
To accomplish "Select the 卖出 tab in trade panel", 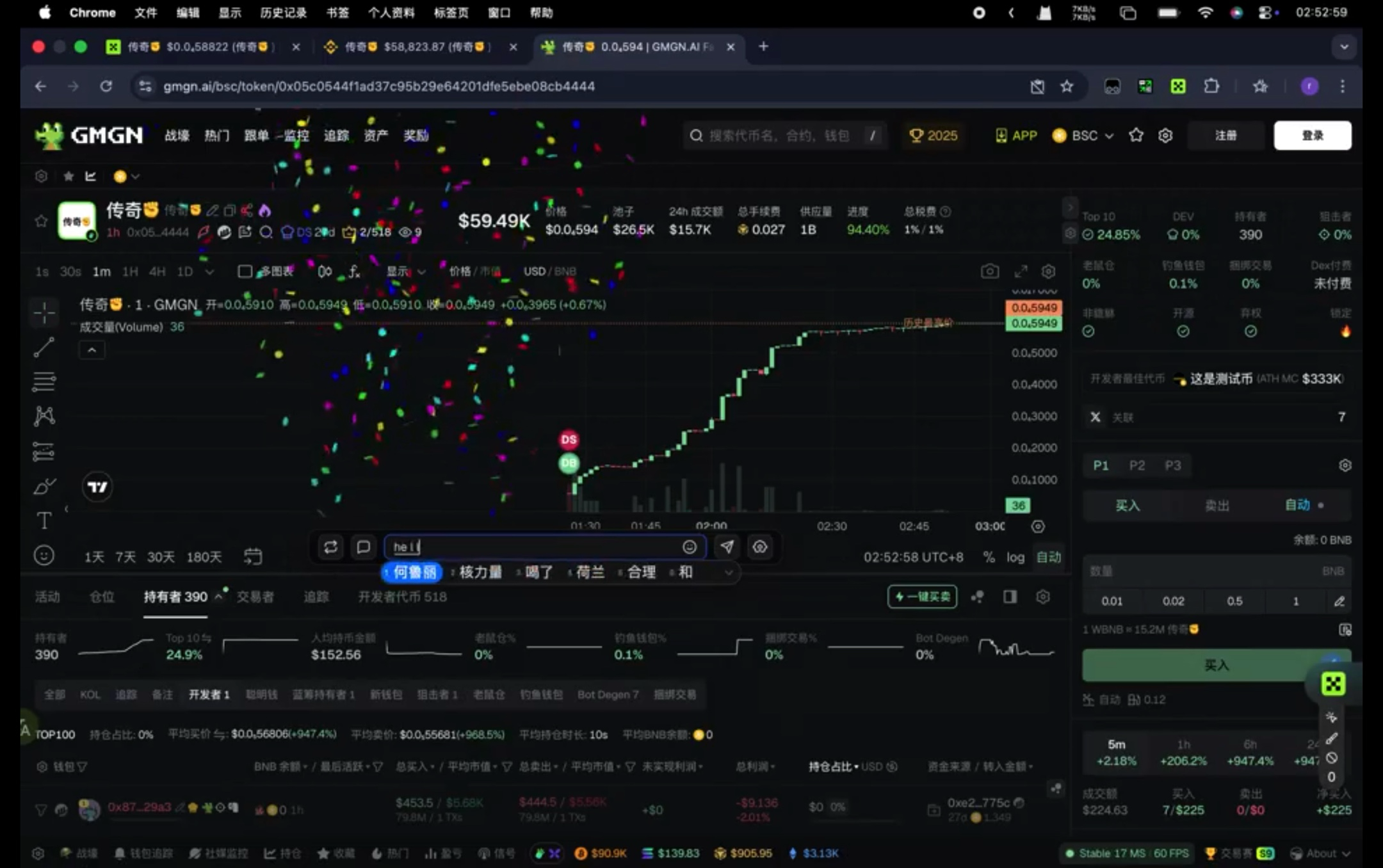I will pos(1217,506).
